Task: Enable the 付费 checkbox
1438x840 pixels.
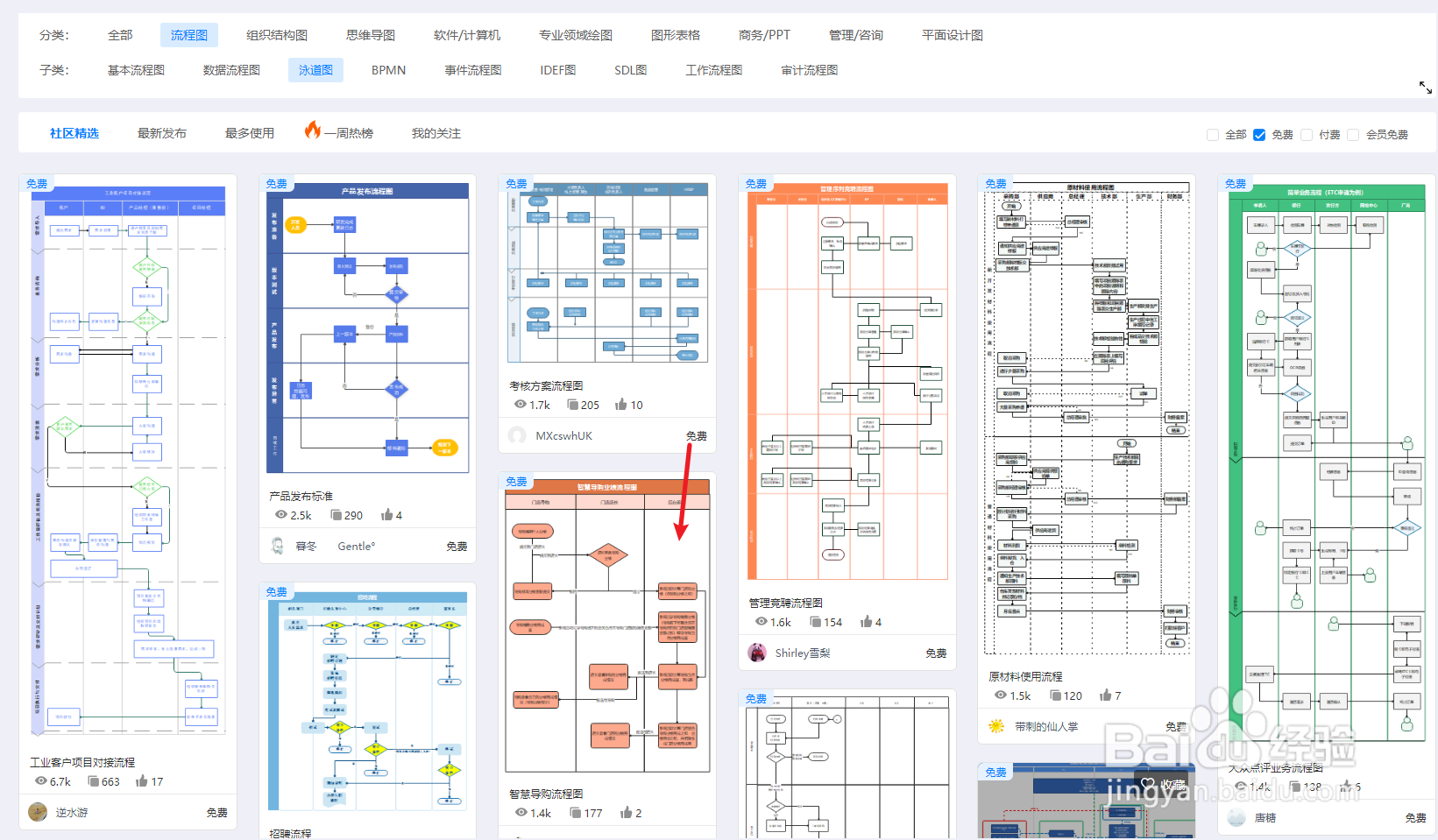Action: point(1306,135)
